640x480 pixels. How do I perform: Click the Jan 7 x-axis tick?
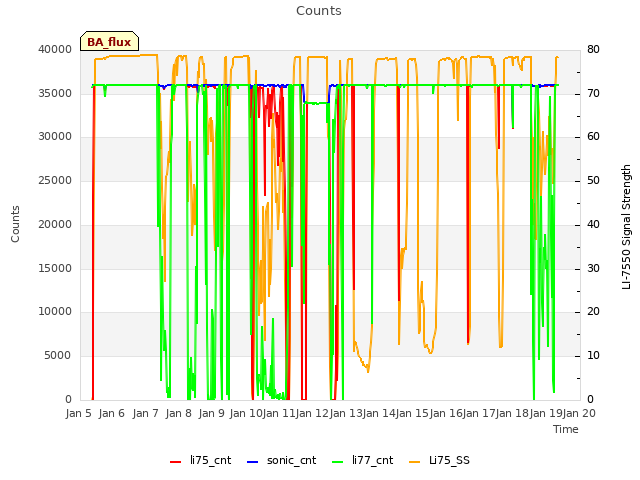tap(145, 413)
